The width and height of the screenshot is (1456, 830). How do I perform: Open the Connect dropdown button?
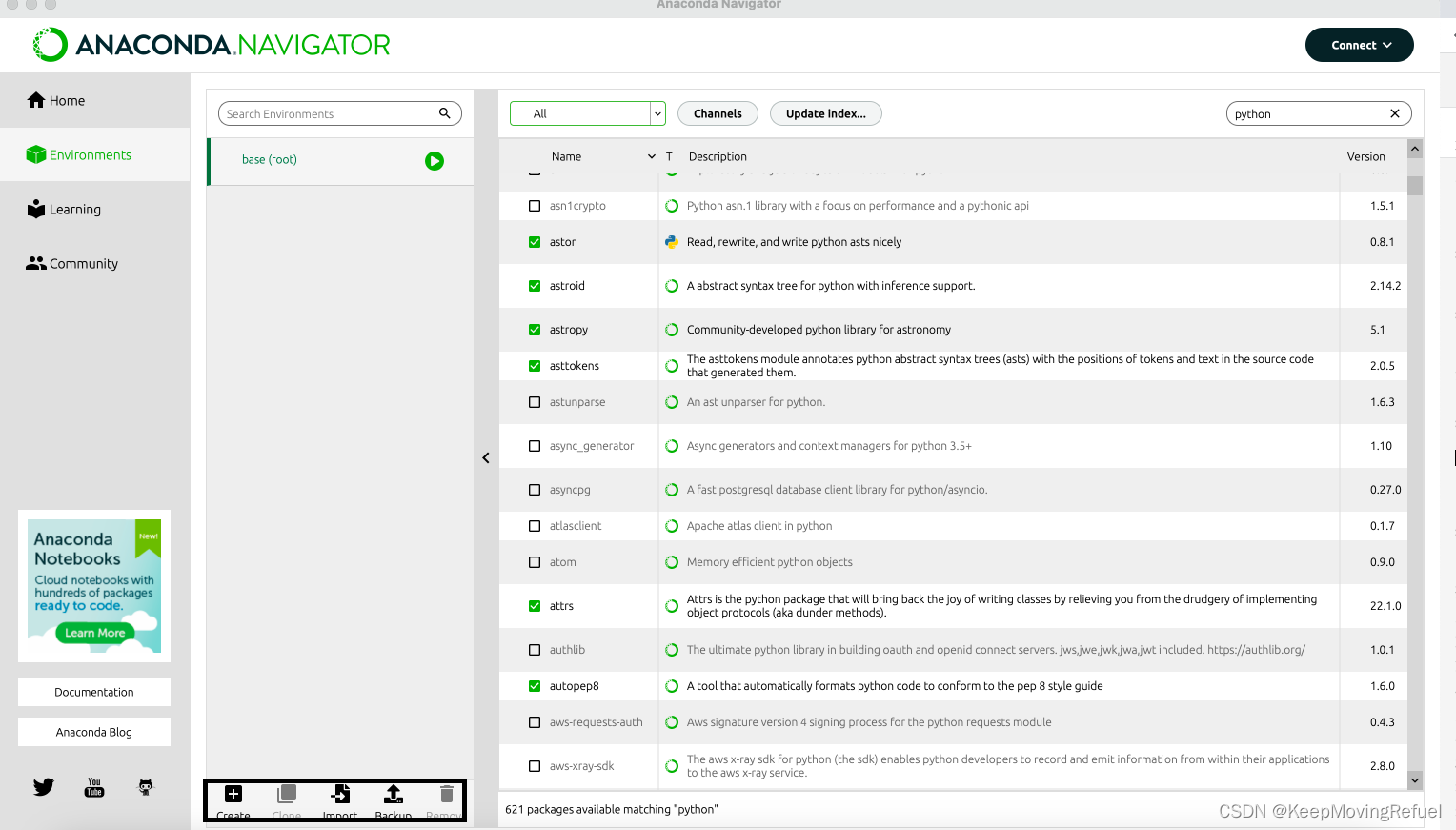1360,45
